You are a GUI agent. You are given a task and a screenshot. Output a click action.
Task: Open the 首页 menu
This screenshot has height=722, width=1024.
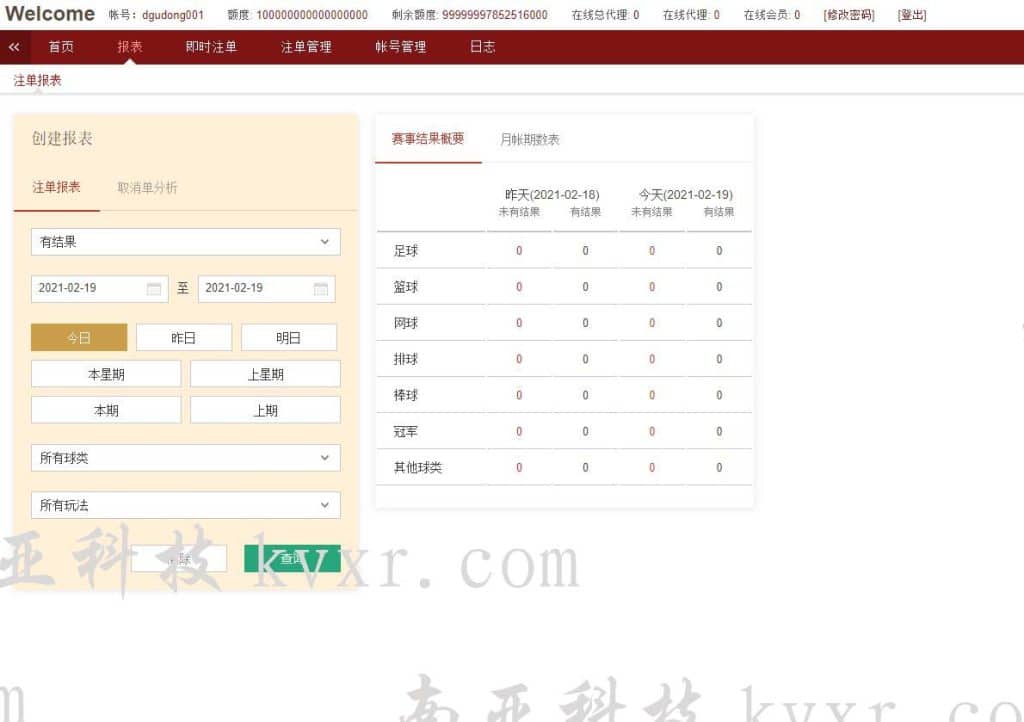click(61, 47)
